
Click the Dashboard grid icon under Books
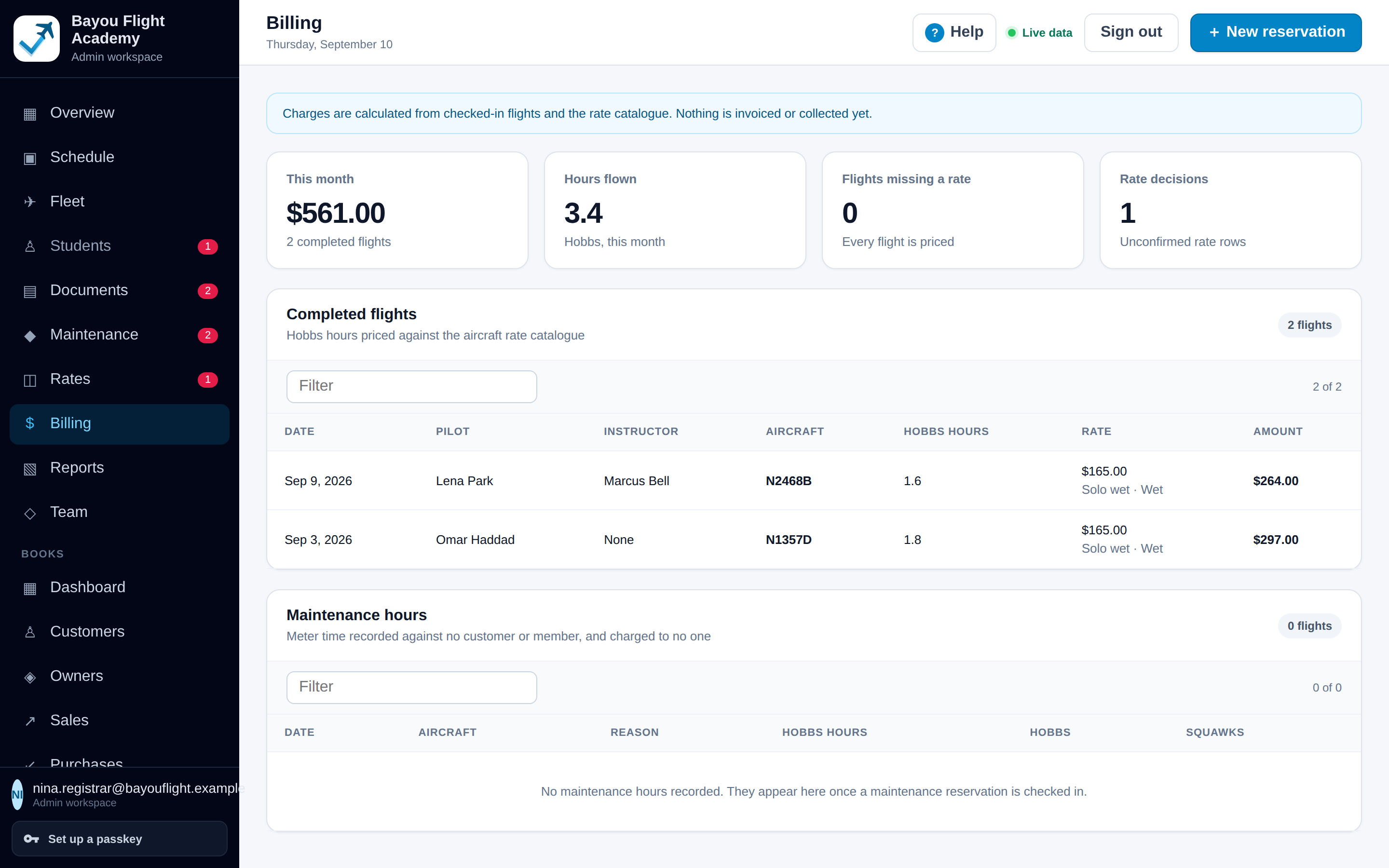tap(30, 588)
